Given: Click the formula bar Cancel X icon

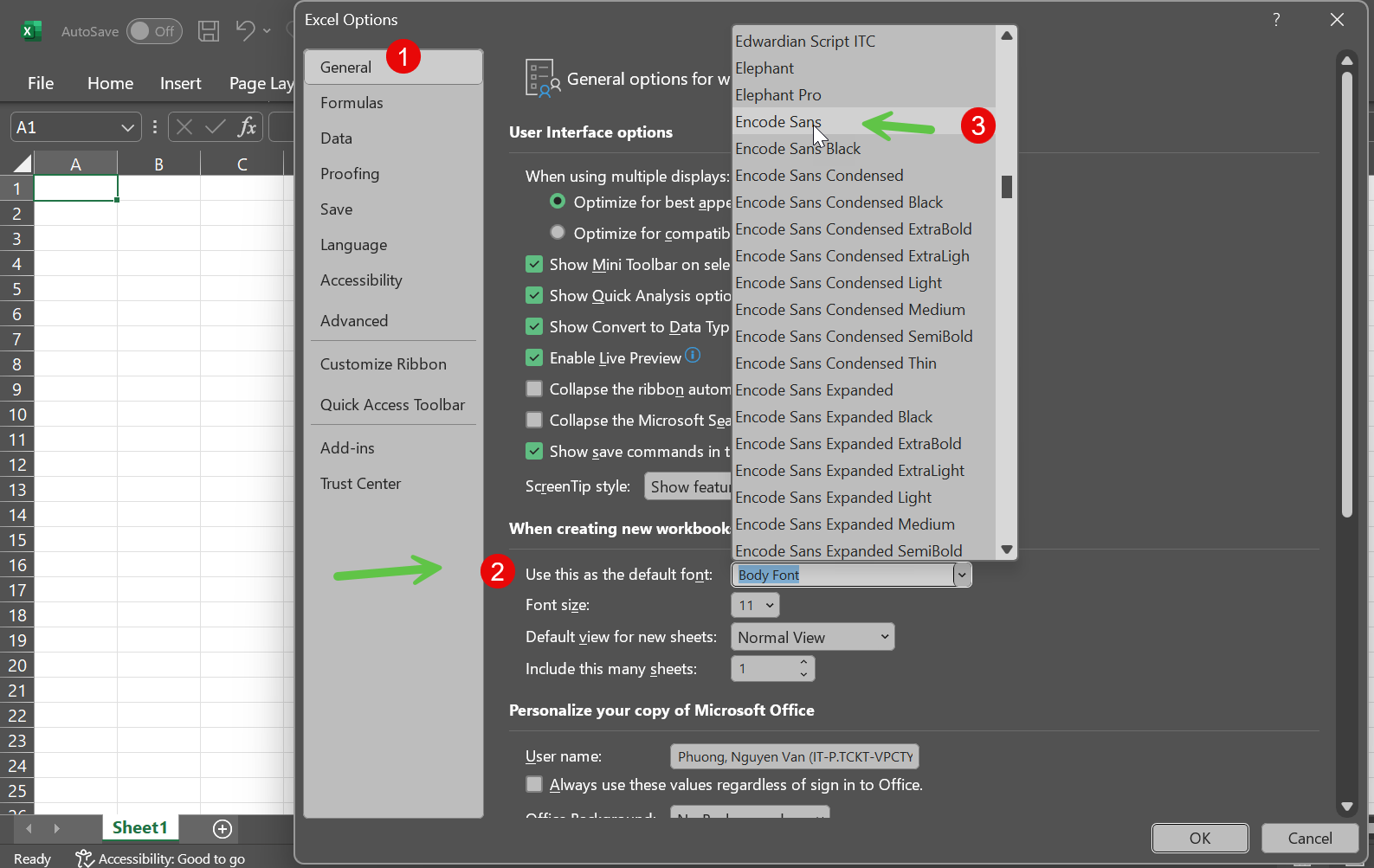Looking at the screenshot, I should pos(184,127).
